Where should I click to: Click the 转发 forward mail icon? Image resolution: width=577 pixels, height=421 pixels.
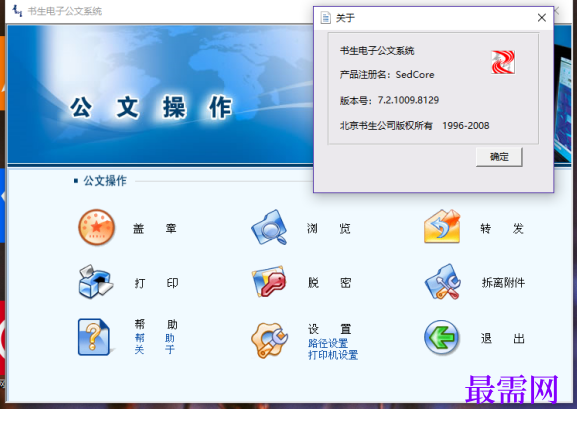[442, 226]
